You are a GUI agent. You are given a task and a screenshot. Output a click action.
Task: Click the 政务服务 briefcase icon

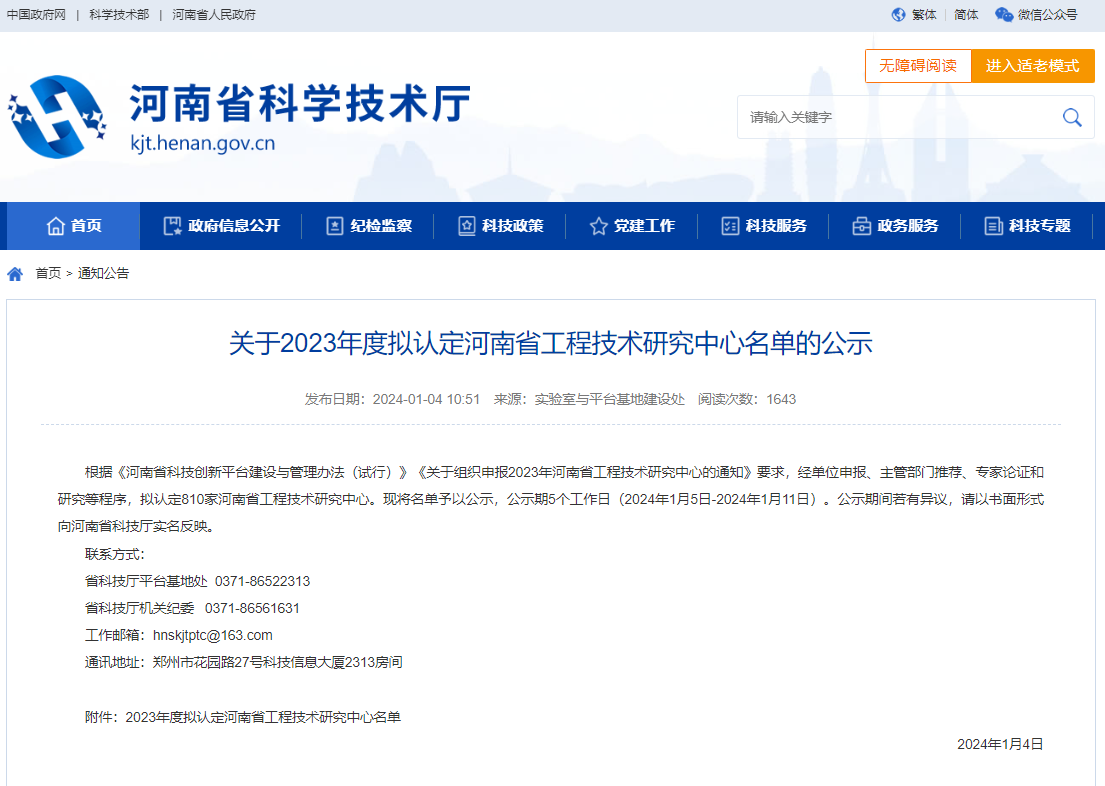tap(861, 226)
